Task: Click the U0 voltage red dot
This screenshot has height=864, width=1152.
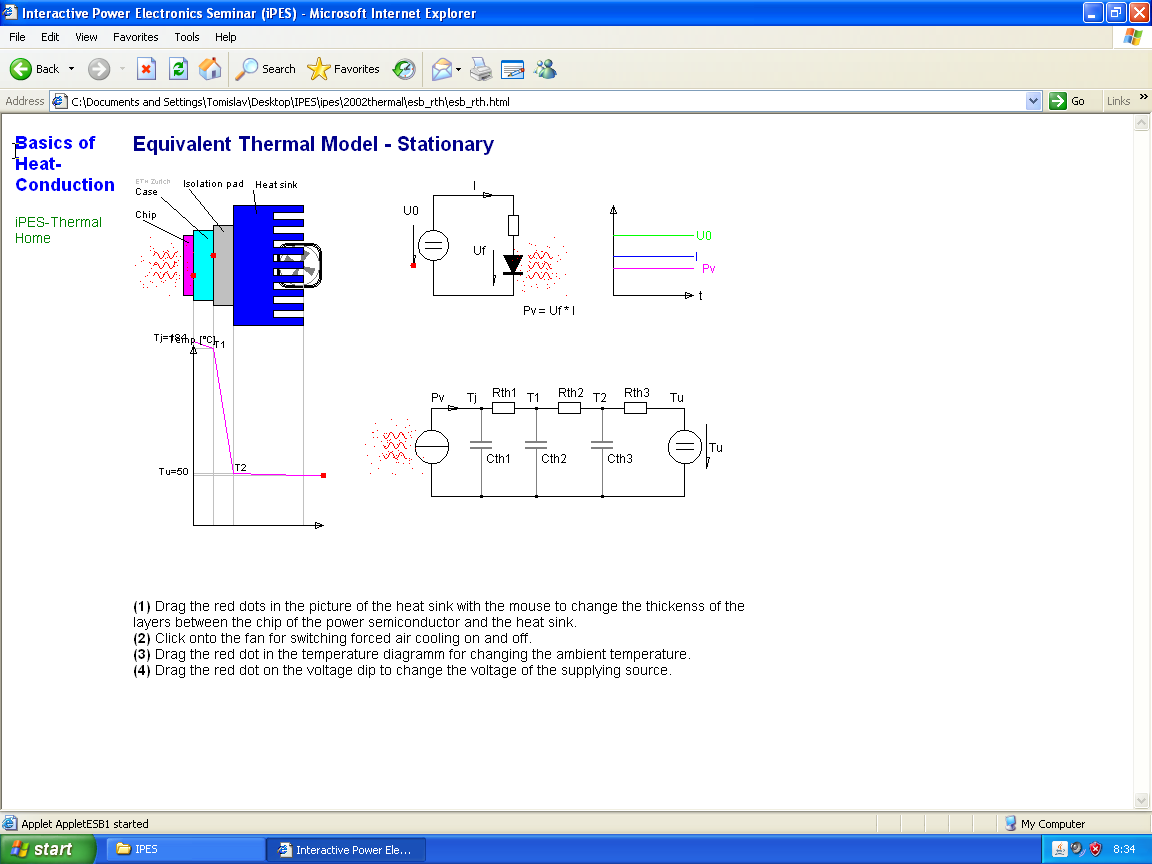Action: point(413,265)
